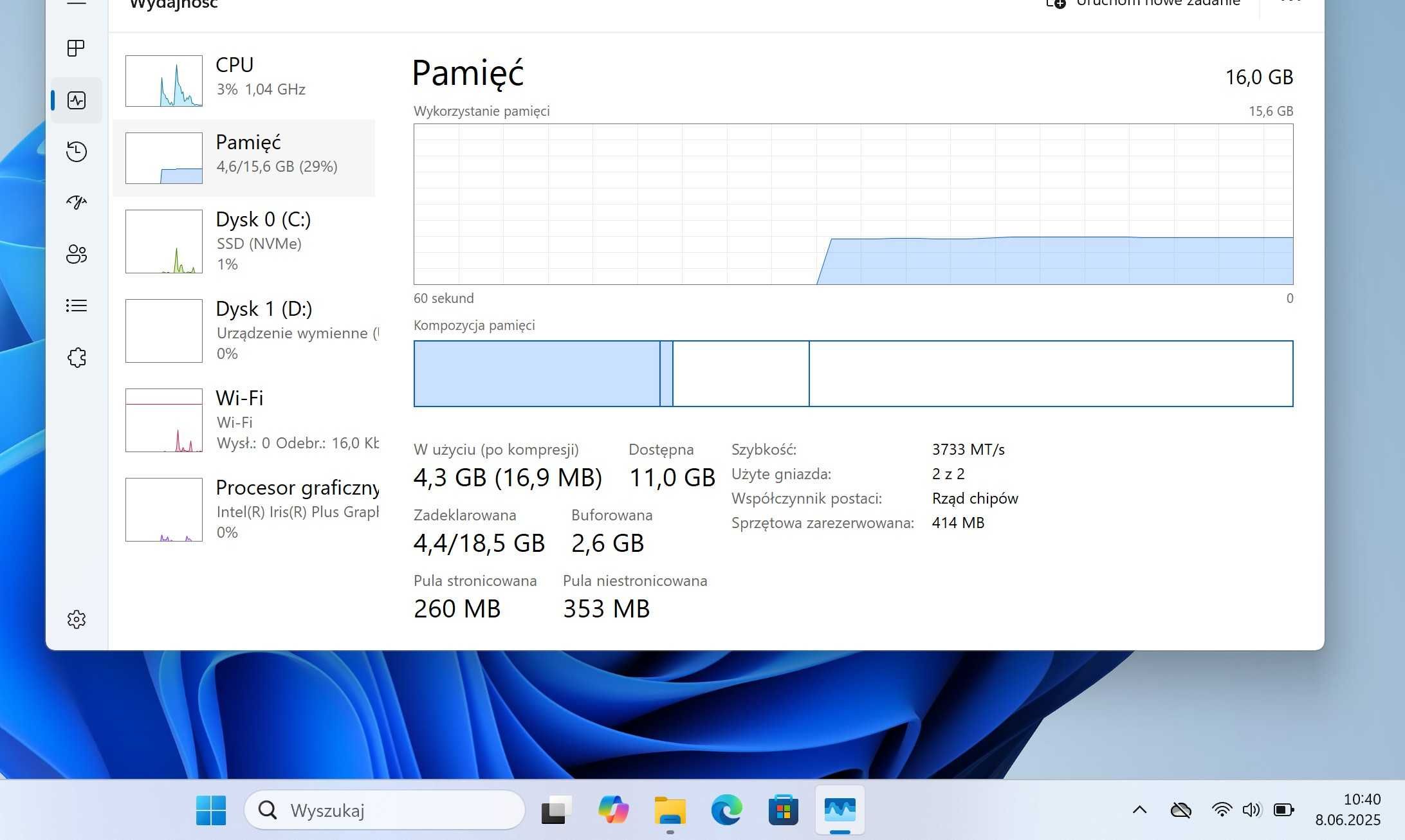Viewport: 1405px width, 840px height.
Task: Select the Performance page icon
Action: 76,100
